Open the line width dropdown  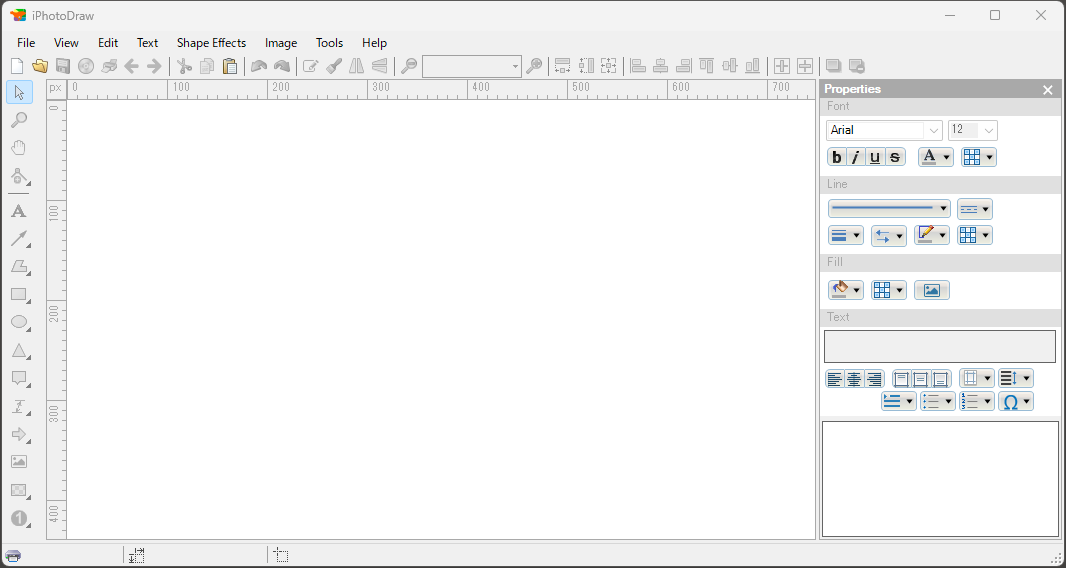click(x=846, y=235)
